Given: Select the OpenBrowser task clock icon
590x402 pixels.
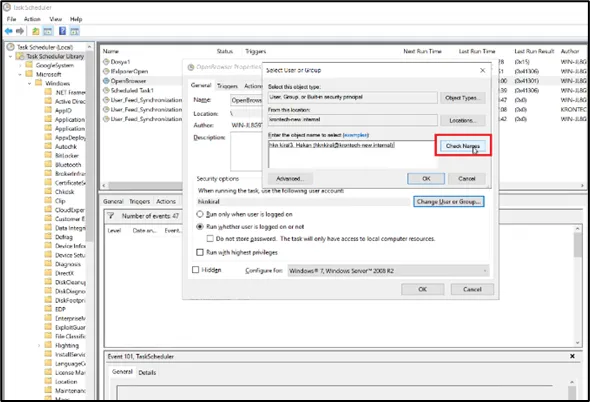Looking at the screenshot, I should pyautogui.click(x=106, y=81).
